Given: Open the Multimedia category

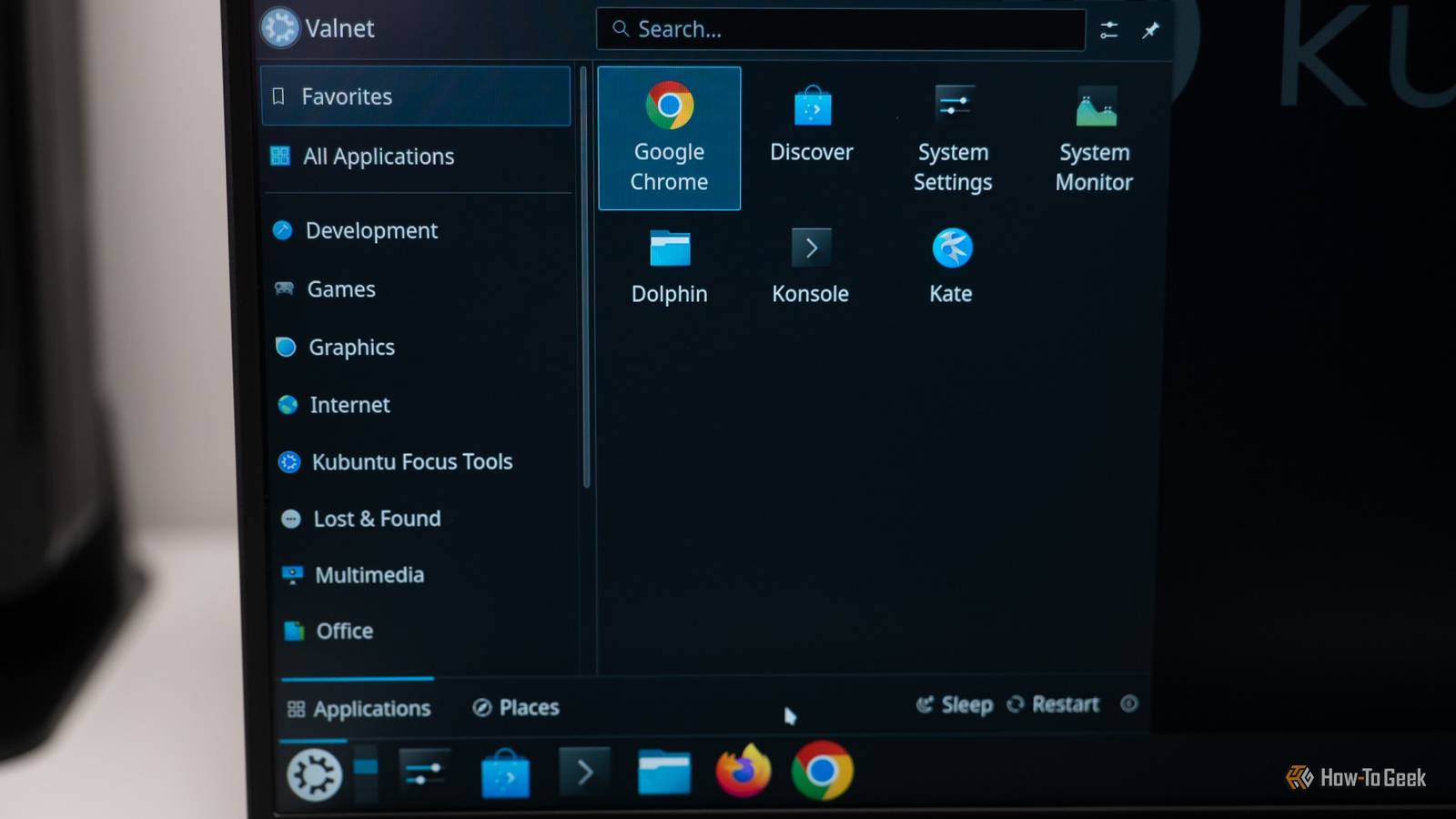Looking at the screenshot, I should pyautogui.click(x=369, y=575).
